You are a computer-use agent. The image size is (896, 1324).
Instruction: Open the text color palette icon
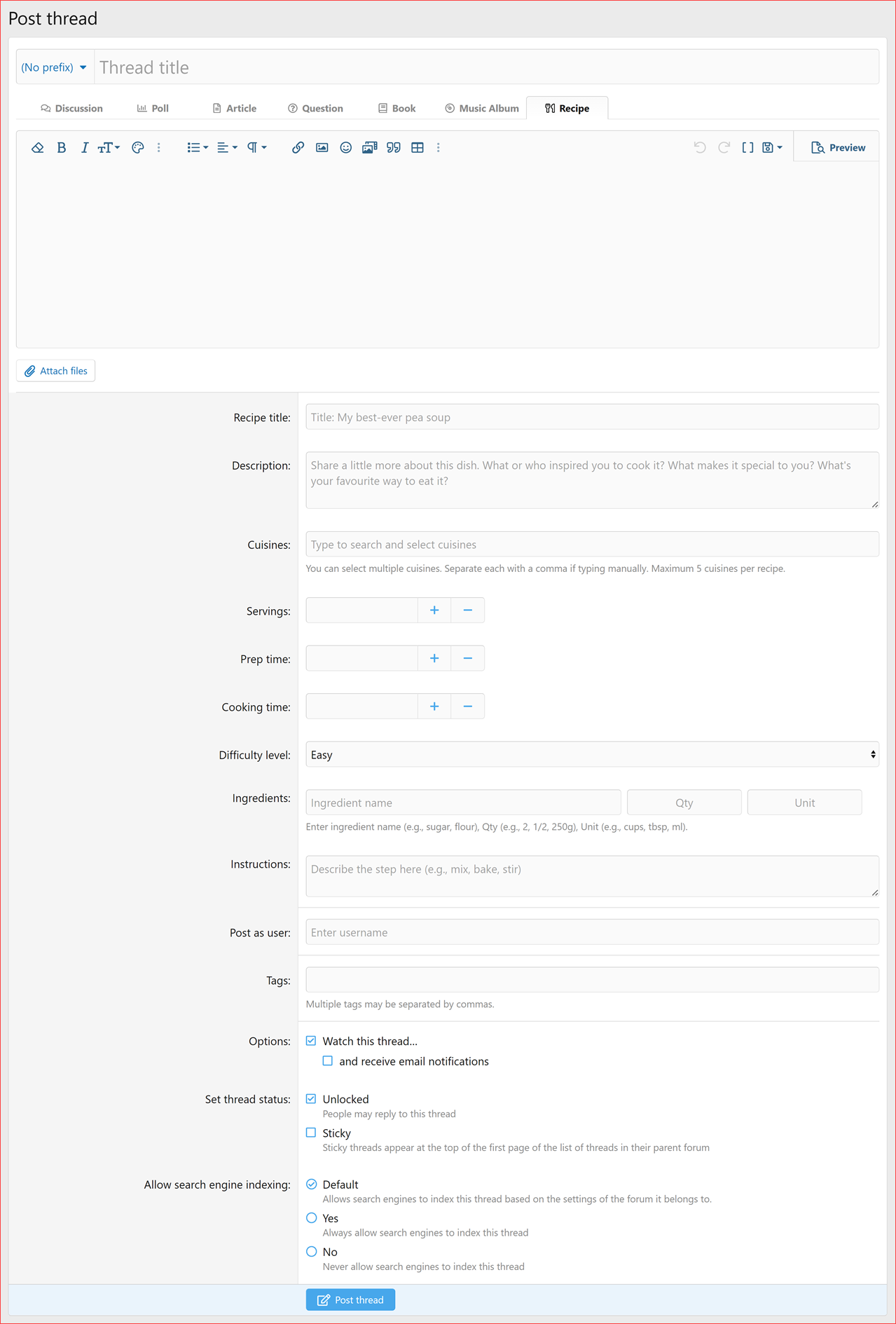(138, 148)
